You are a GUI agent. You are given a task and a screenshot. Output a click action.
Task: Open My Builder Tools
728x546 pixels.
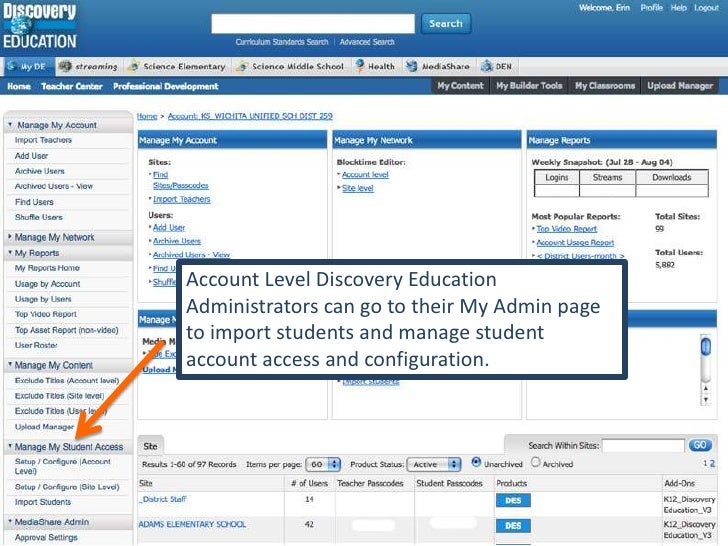pos(529,86)
